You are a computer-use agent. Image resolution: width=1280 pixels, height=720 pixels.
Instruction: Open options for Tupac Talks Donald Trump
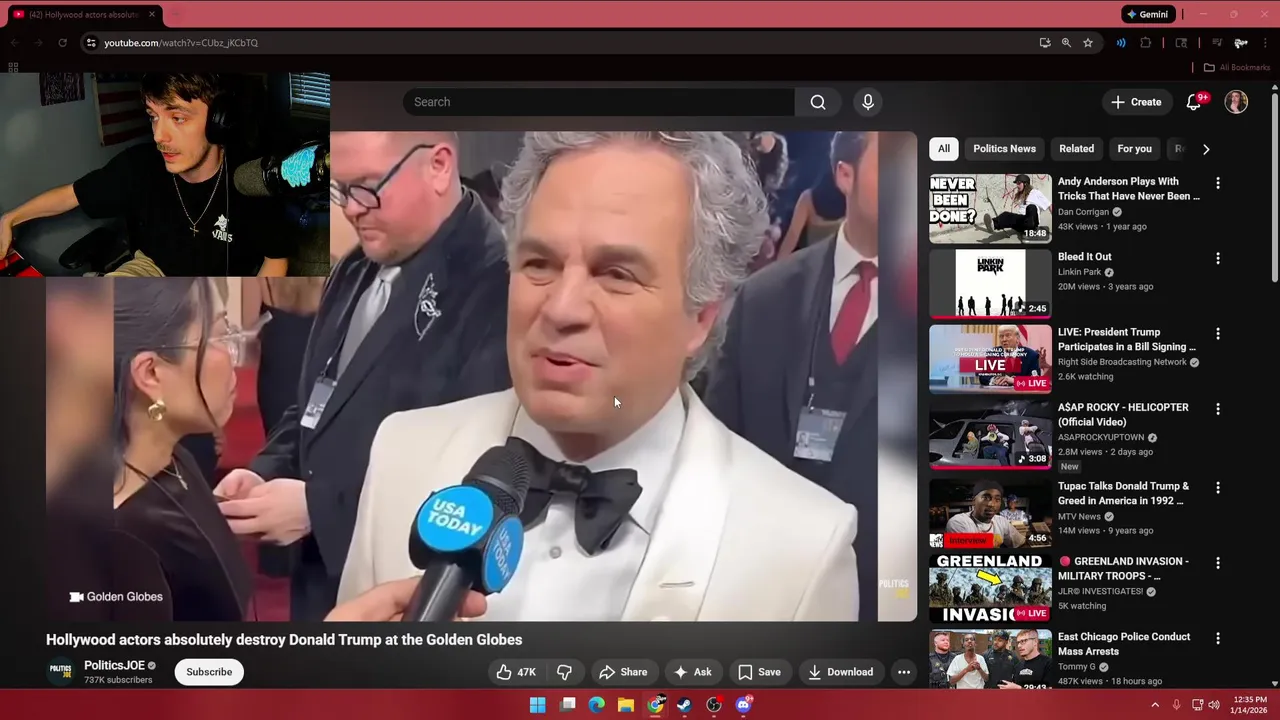(x=1217, y=487)
